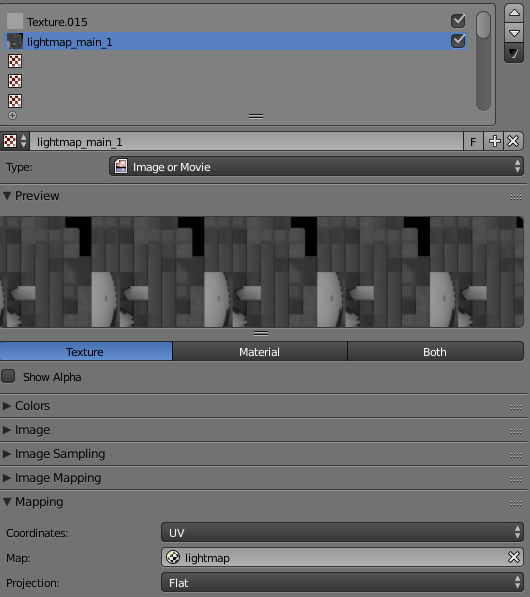Select the empty third texture slot

click(235, 61)
